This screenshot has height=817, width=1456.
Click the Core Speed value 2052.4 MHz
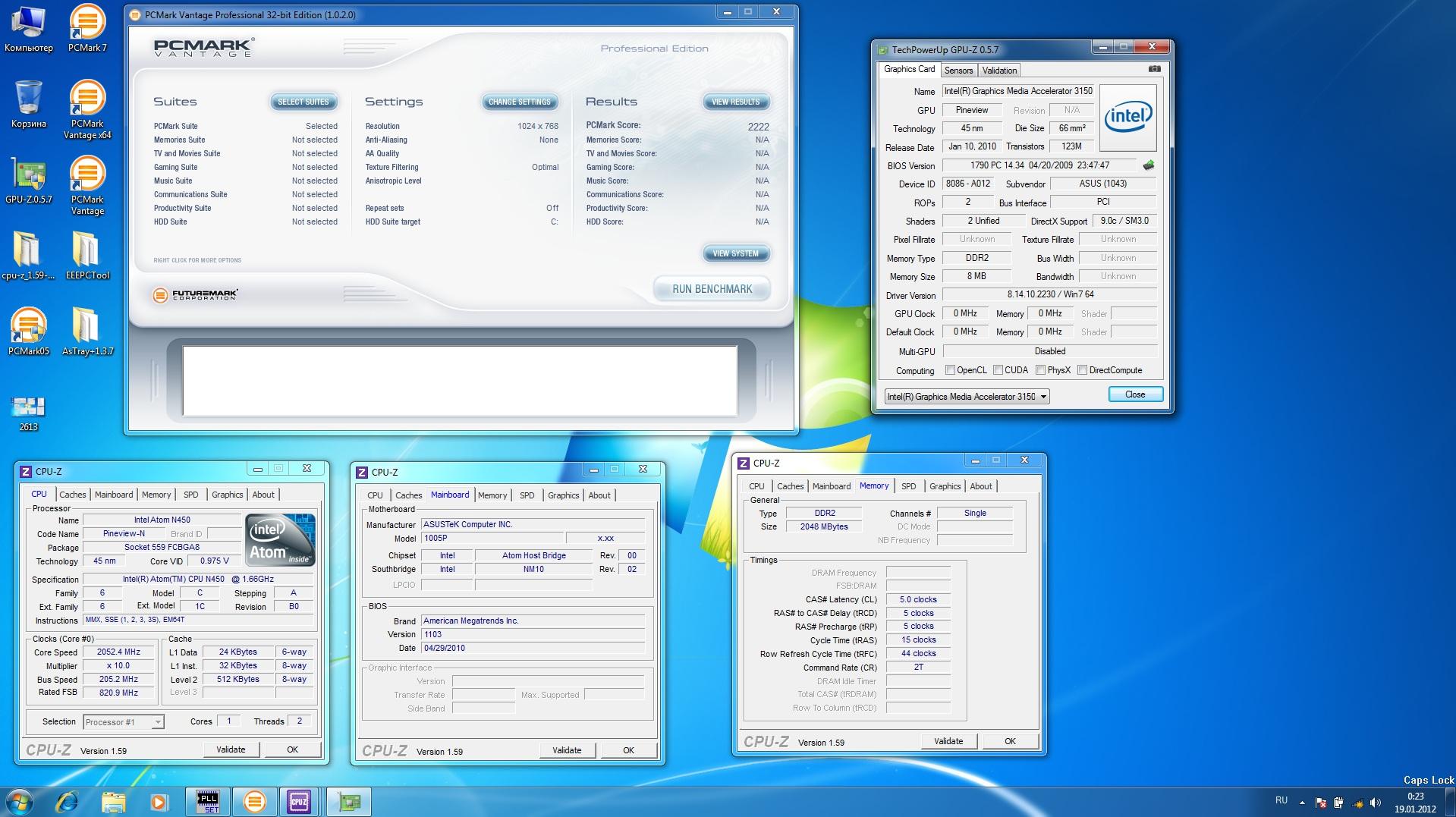pyautogui.click(x=118, y=652)
